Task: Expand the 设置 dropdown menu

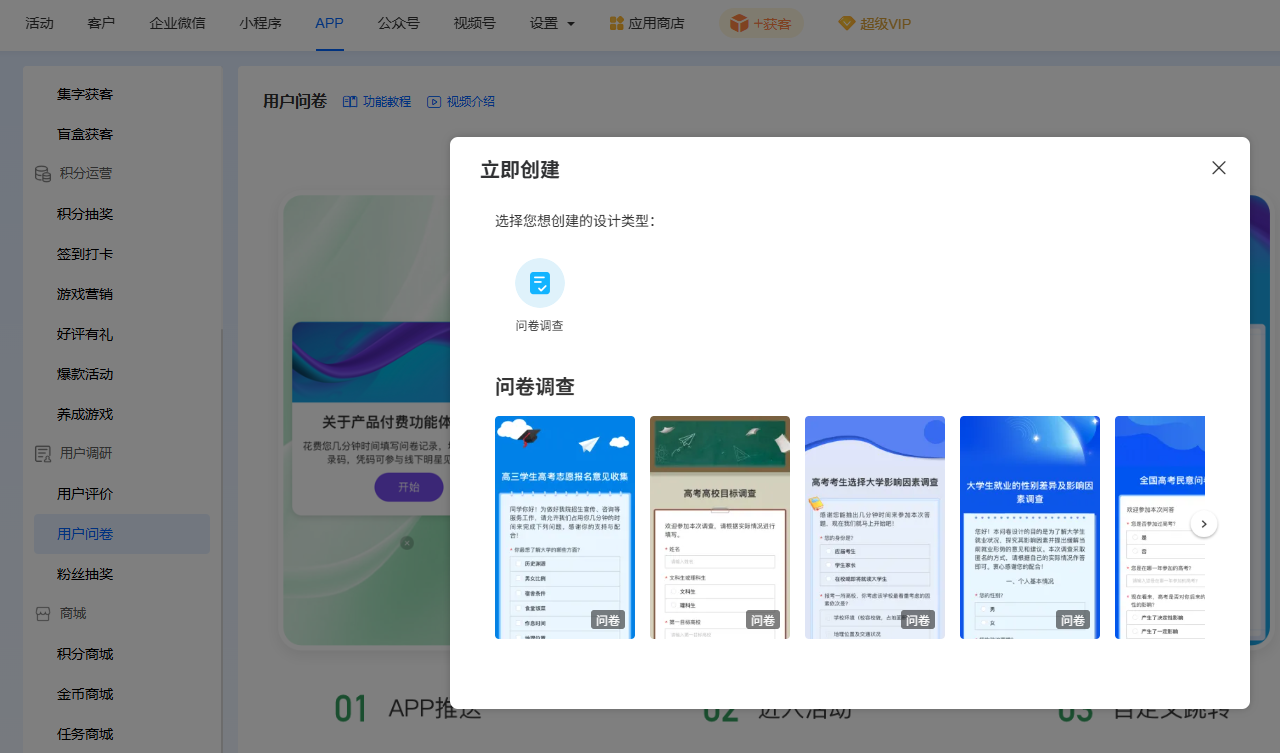Action: (x=552, y=23)
